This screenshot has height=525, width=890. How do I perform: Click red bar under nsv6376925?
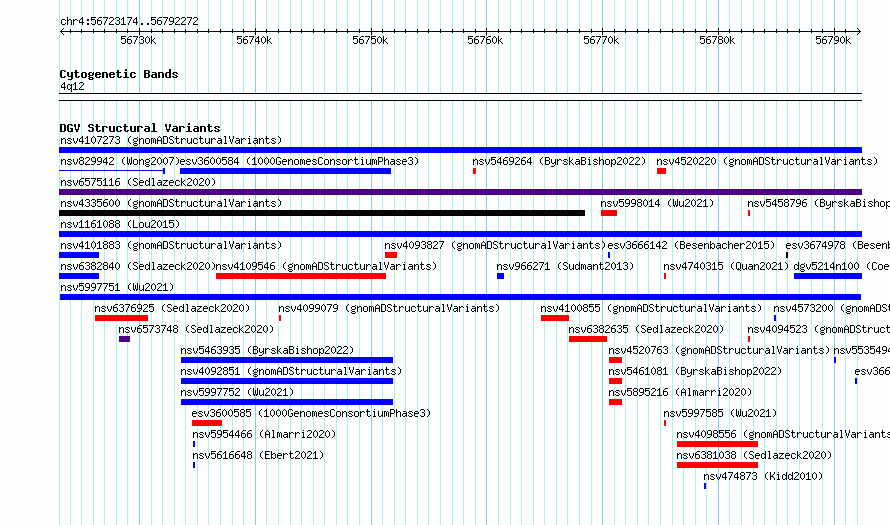pos(121,318)
